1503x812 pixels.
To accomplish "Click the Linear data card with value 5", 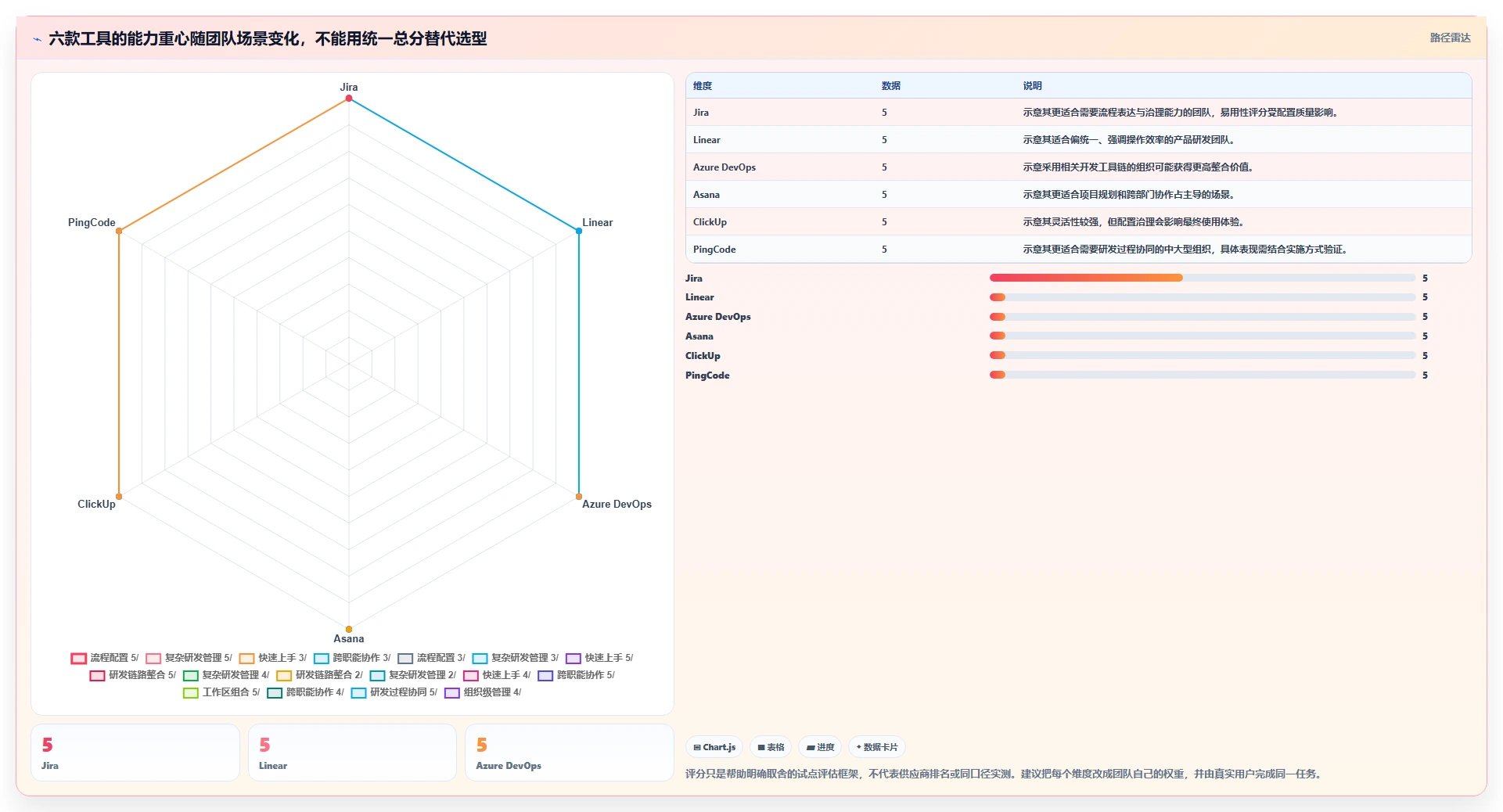I will 352,753.
